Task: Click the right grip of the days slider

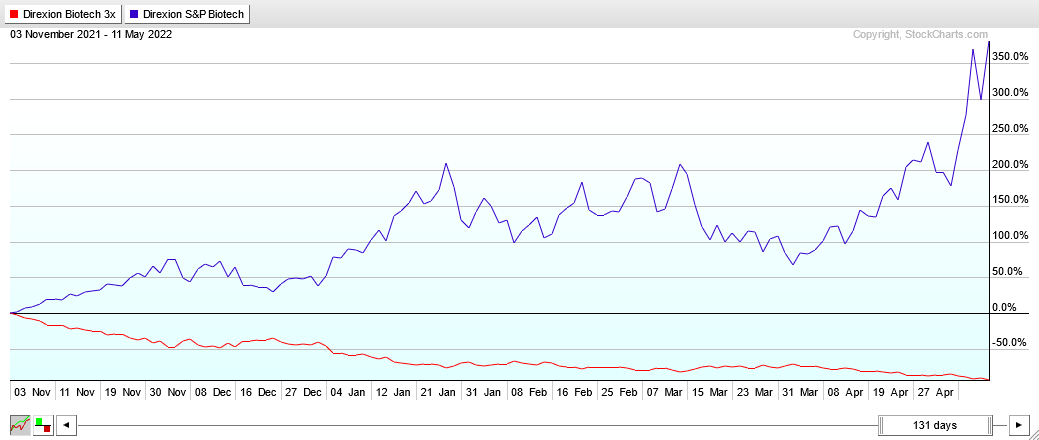Action: tap(989, 425)
